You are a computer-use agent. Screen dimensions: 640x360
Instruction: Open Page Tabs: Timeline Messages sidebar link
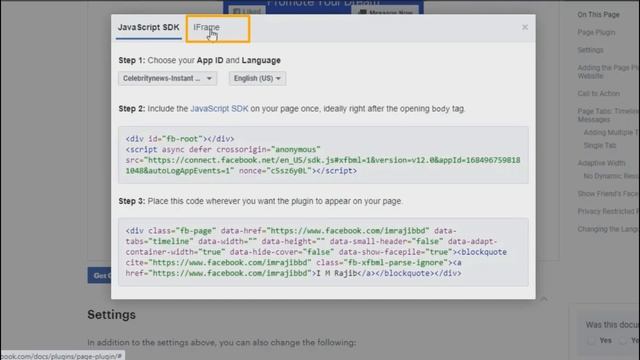tap(608, 115)
